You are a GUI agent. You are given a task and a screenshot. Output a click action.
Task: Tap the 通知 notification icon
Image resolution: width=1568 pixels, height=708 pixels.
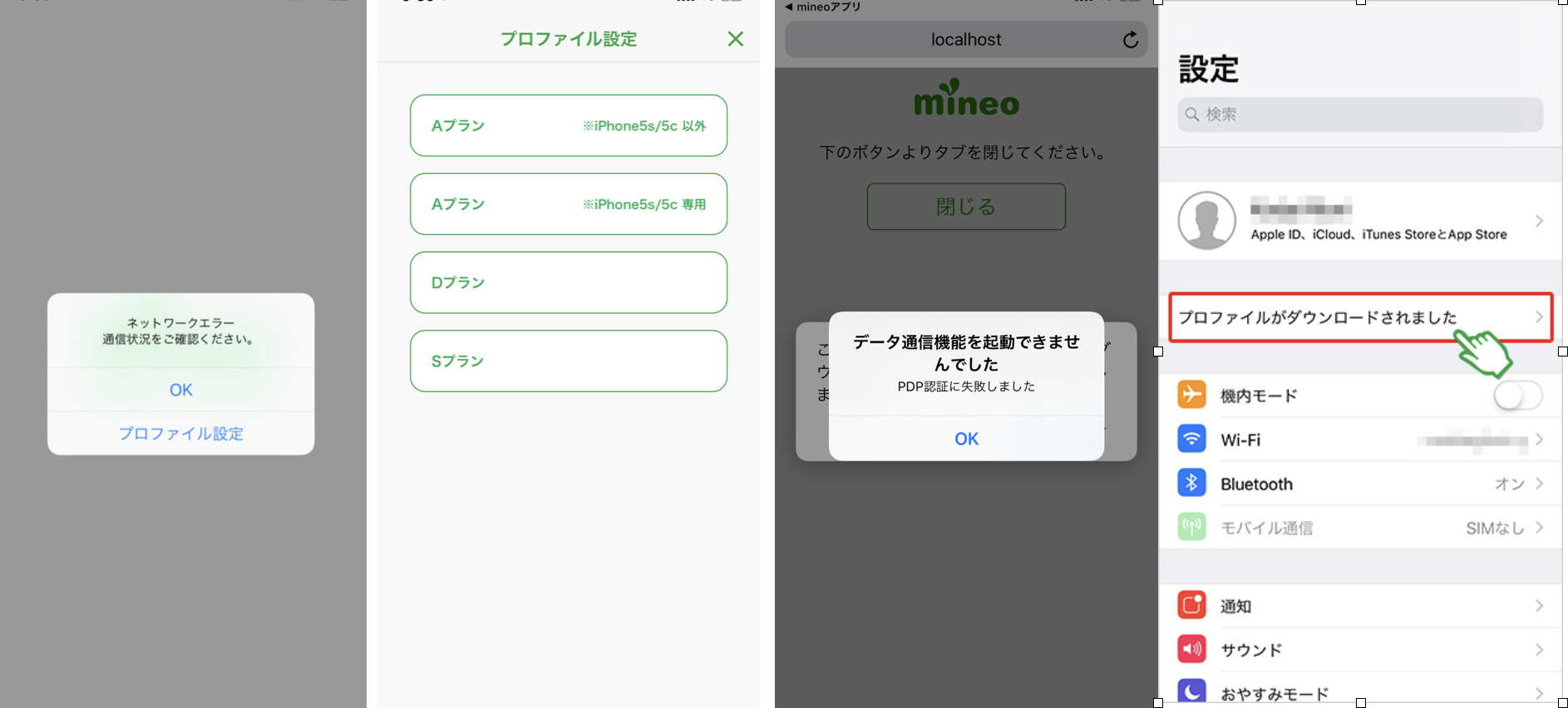tap(1191, 605)
